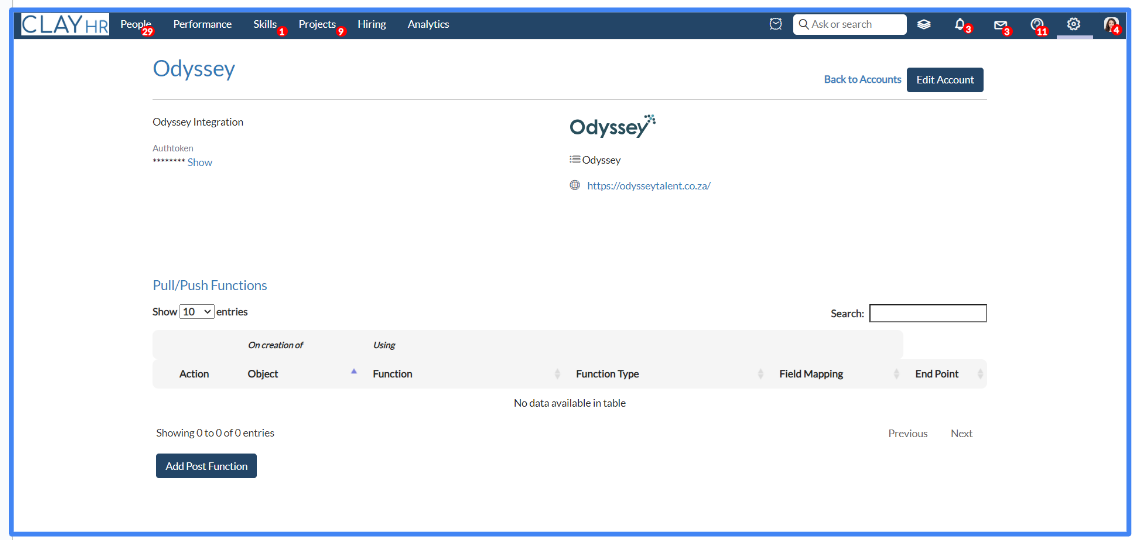Screen dimensions: 1138x540
Task: Click the Ask or search field
Action: tap(850, 24)
